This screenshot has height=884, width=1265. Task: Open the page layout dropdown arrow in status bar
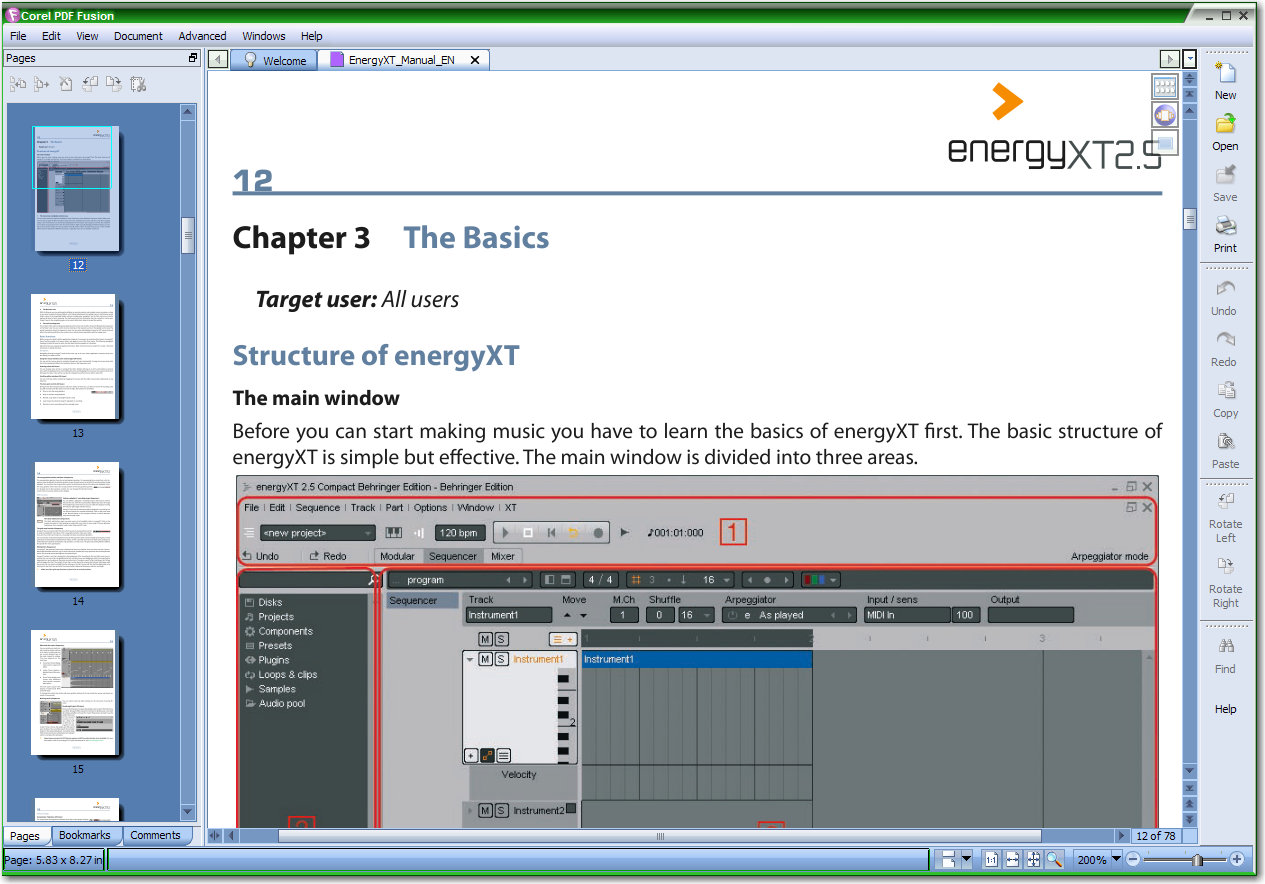[x=966, y=859]
